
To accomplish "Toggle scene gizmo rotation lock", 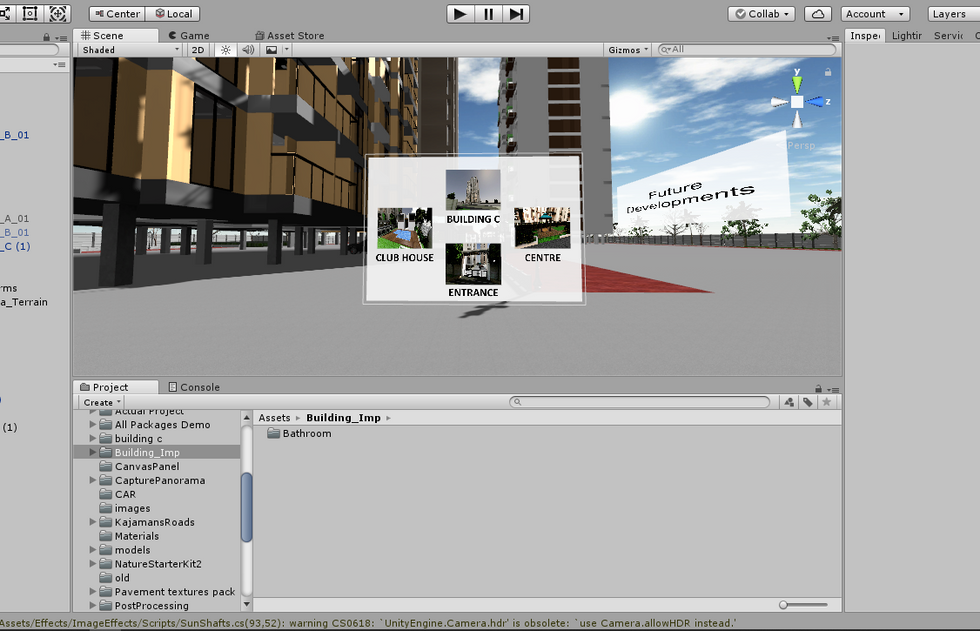I will coord(828,72).
